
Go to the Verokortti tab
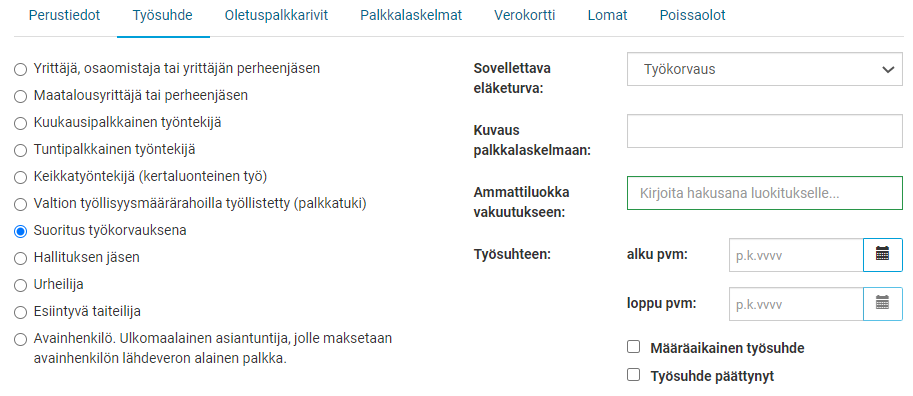[525, 16]
